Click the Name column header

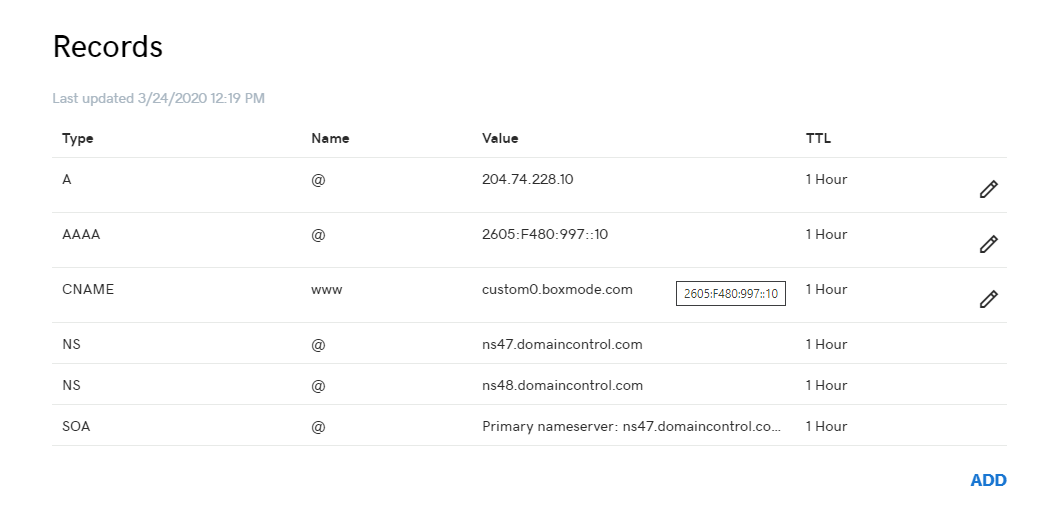coord(331,139)
